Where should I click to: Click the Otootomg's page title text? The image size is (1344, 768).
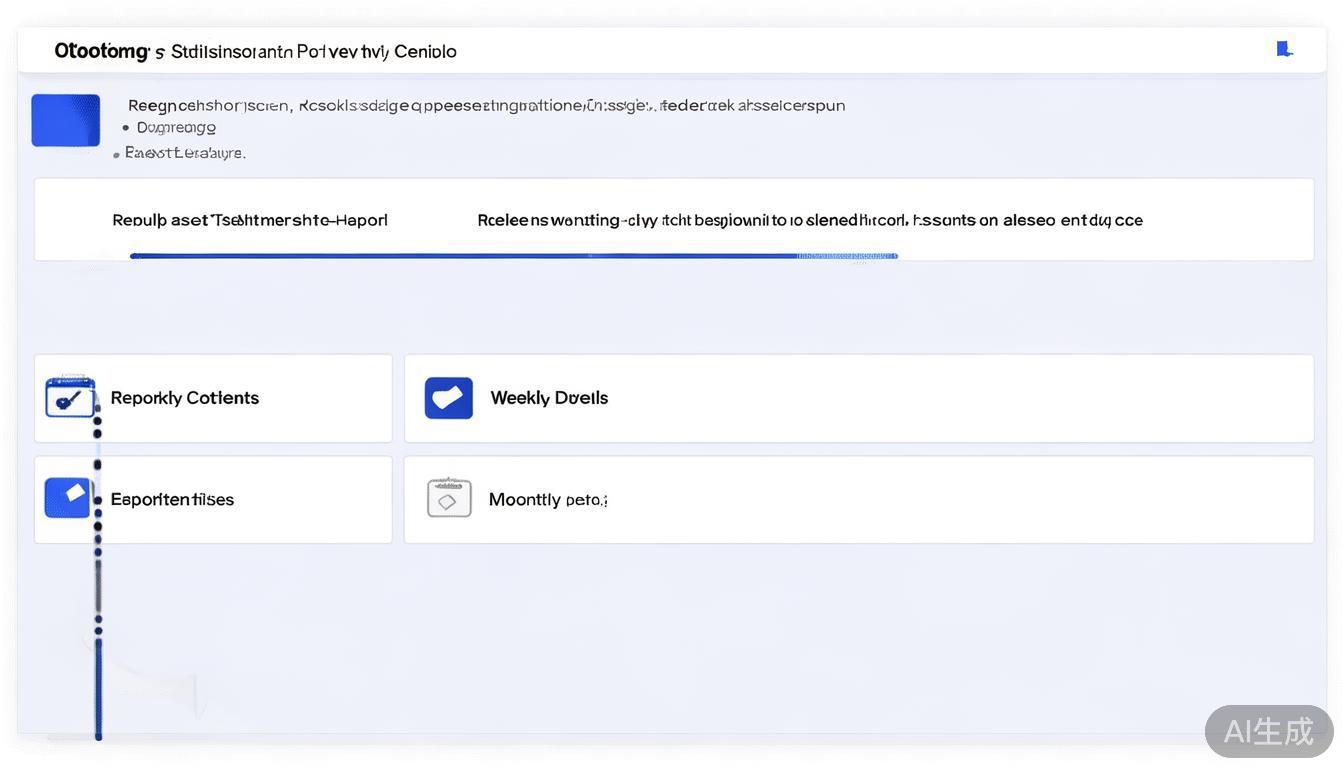pyautogui.click(x=255, y=51)
